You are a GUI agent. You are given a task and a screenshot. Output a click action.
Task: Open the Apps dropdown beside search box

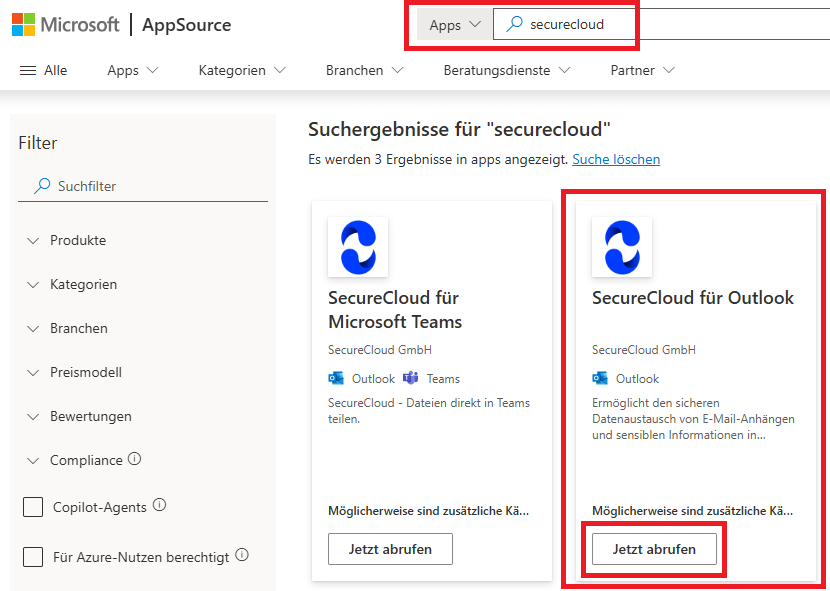pos(455,25)
